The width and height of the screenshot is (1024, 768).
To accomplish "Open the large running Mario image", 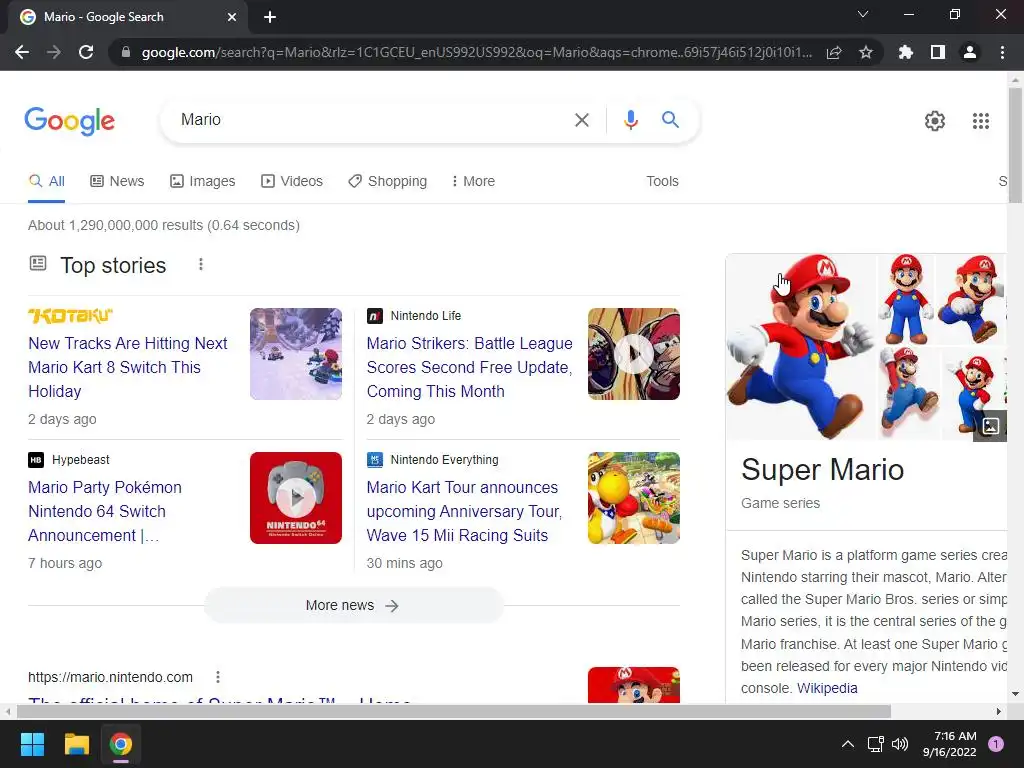I will (x=801, y=347).
